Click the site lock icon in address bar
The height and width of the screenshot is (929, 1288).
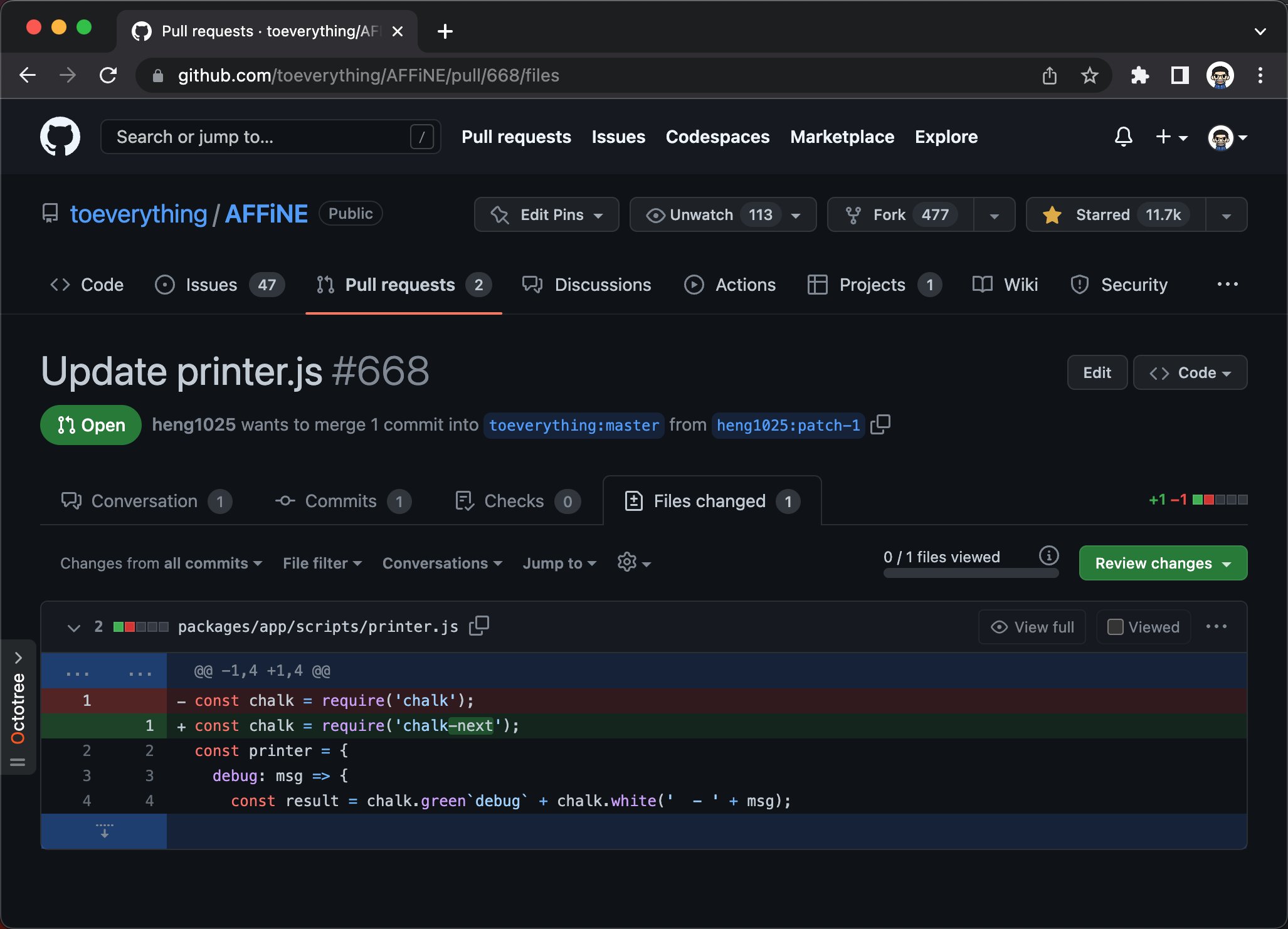click(x=158, y=76)
